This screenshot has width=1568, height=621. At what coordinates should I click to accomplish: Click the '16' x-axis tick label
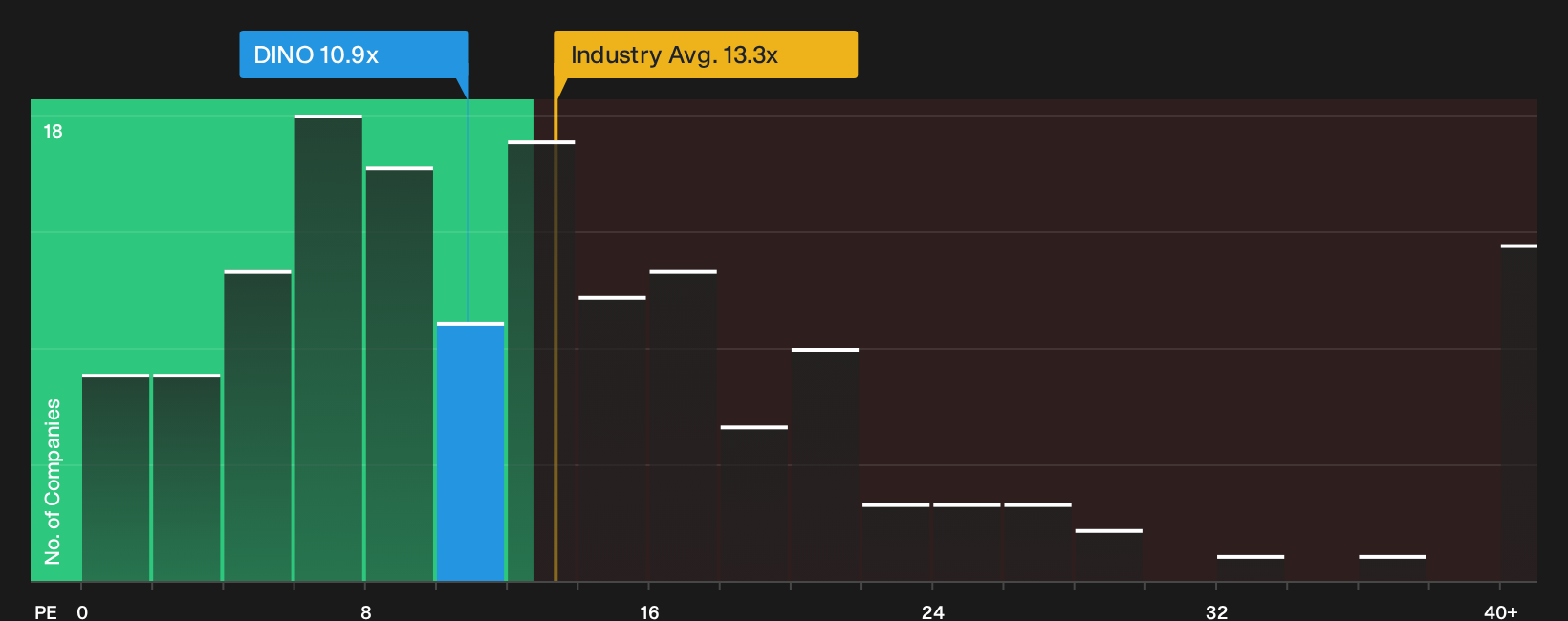point(649,612)
